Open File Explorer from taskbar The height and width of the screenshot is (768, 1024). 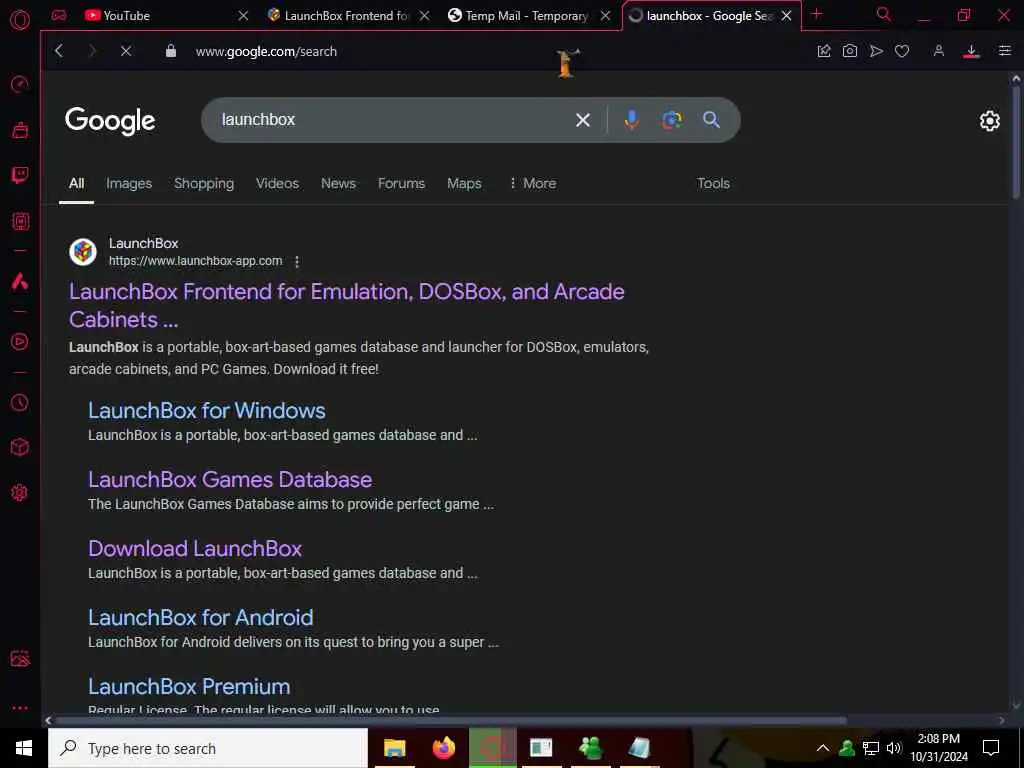click(394, 748)
